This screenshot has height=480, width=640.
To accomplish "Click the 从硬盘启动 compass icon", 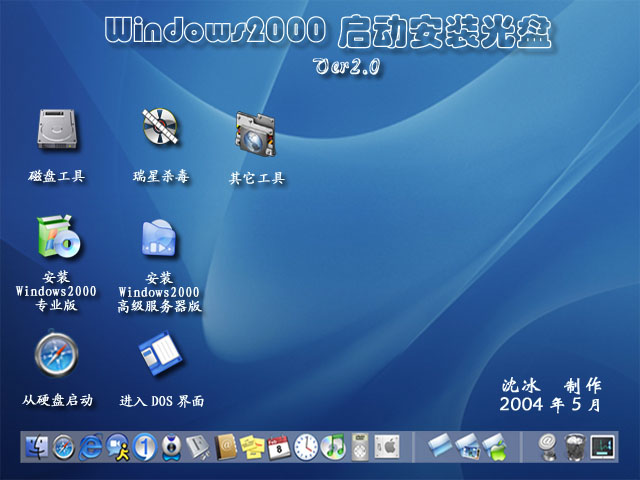I will pyautogui.click(x=56, y=354).
